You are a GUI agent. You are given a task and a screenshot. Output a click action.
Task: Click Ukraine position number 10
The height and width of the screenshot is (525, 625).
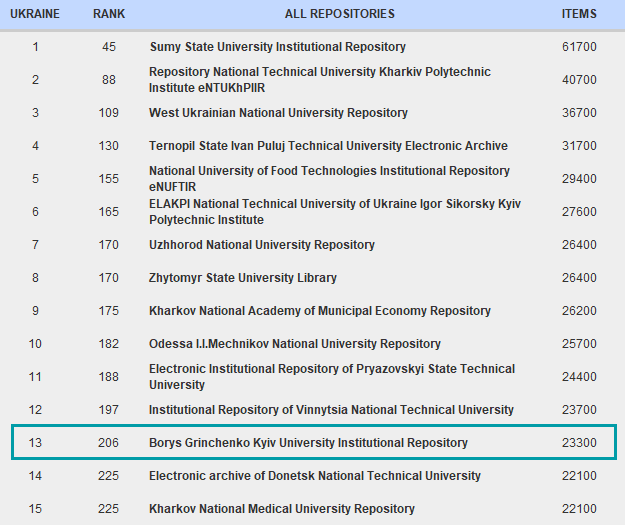(x=35, y=344)
